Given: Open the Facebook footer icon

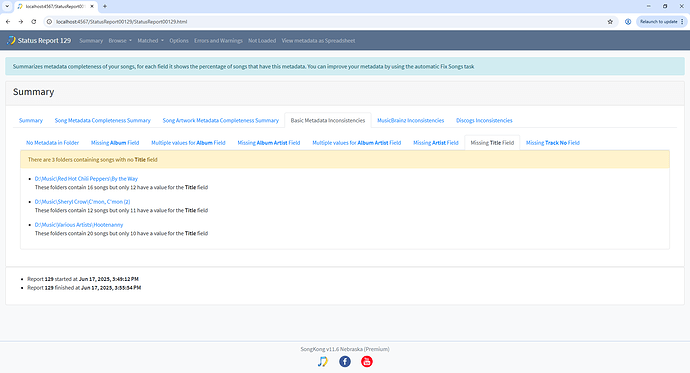Looking at the screenshot, I should [345, 362].
